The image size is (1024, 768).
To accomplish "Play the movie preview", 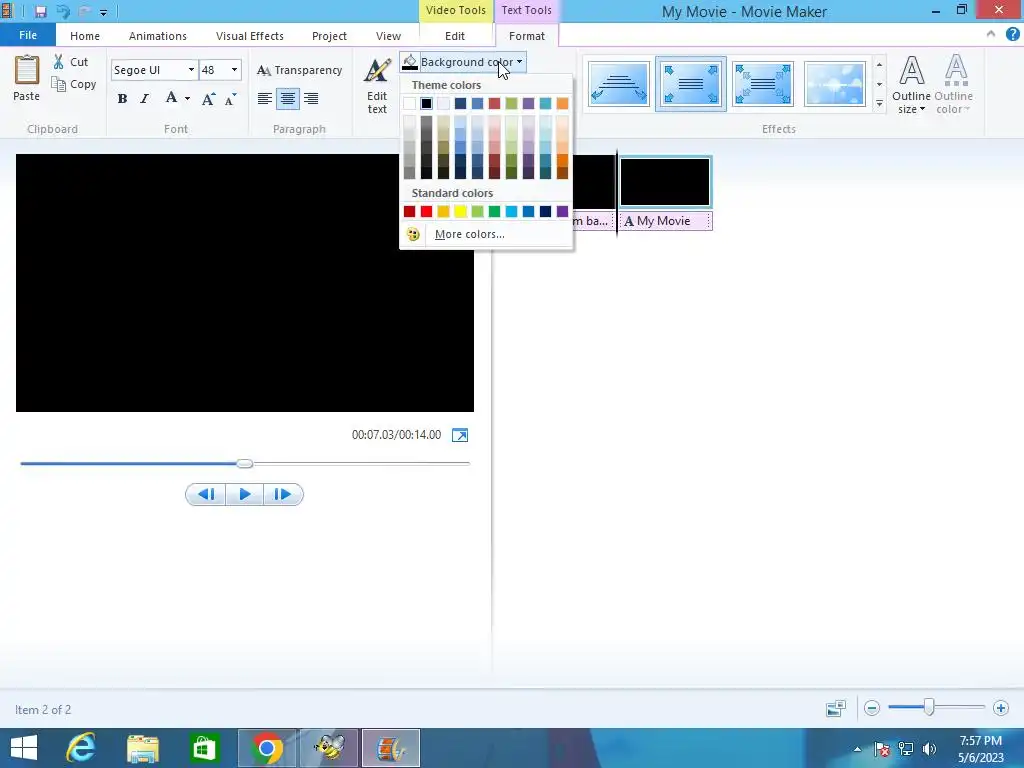I will pos(245,494).
